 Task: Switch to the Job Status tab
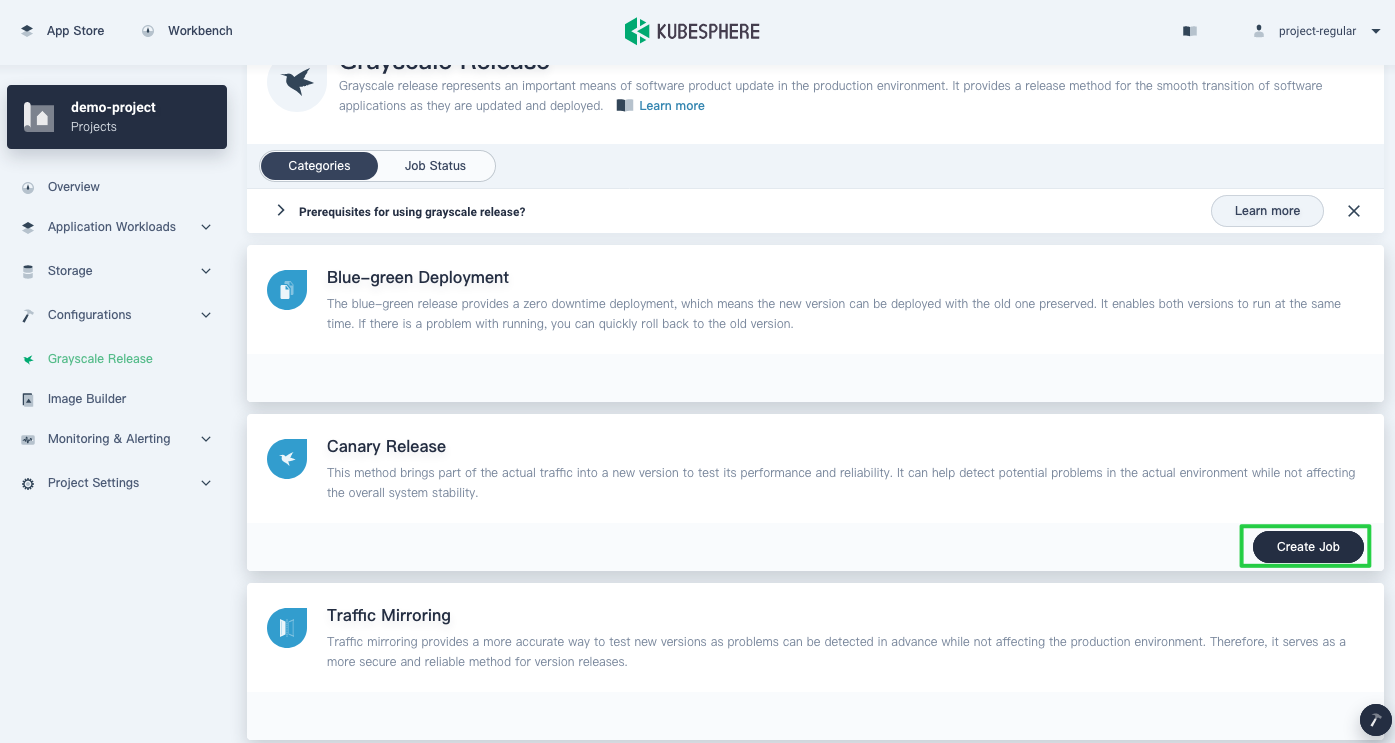[435, 166]
